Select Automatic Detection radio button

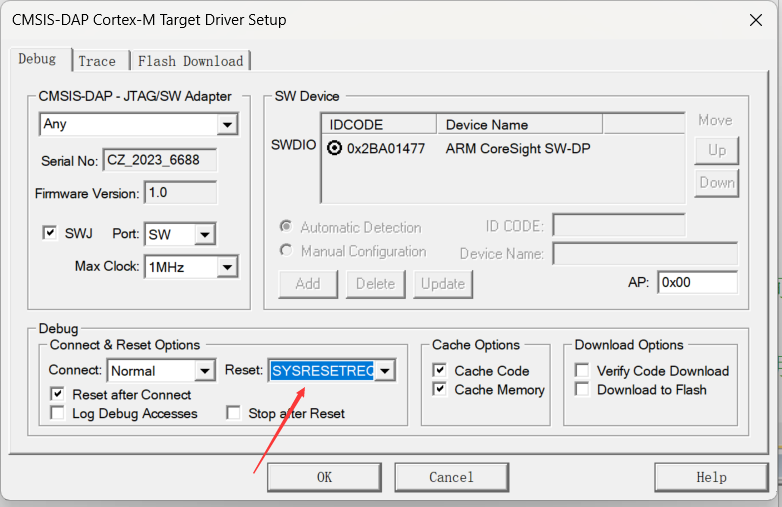(286, 227)
